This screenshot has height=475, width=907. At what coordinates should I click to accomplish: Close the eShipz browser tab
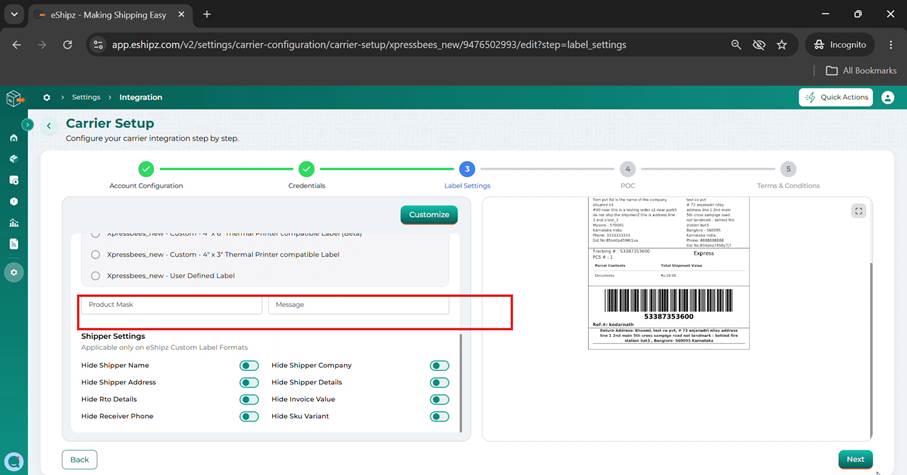(181, 14)
